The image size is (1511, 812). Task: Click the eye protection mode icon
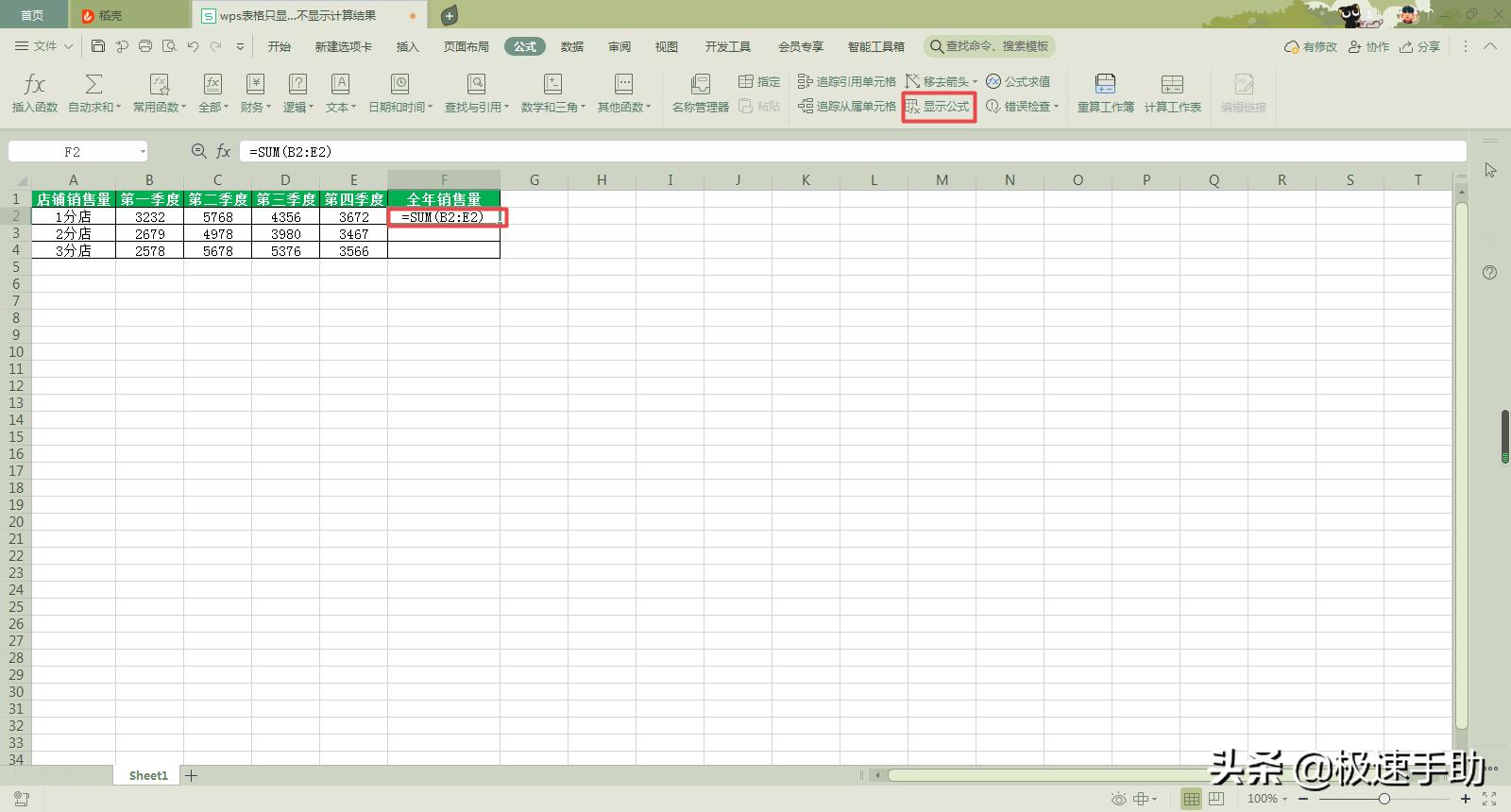(x=1118, y=799)
